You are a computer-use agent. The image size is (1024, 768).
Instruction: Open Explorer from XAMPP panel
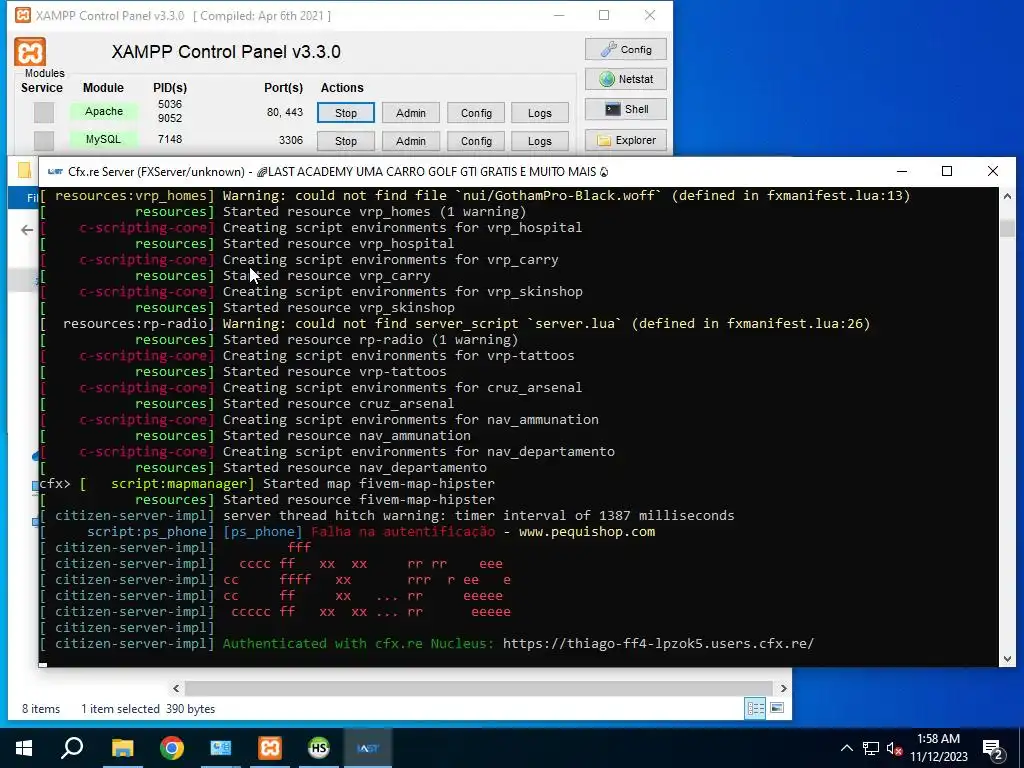[626, 140]
